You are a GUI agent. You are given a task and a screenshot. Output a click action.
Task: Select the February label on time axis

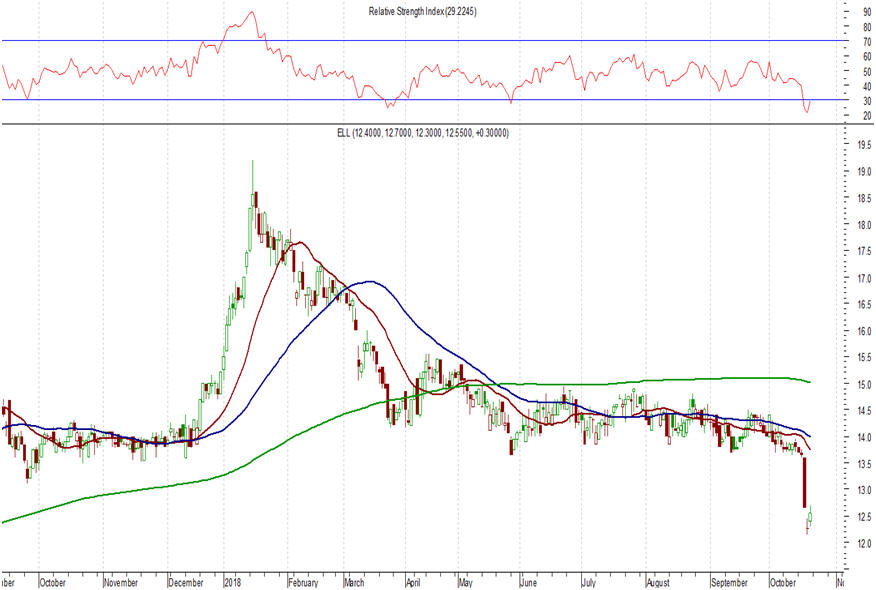(304, 581)
